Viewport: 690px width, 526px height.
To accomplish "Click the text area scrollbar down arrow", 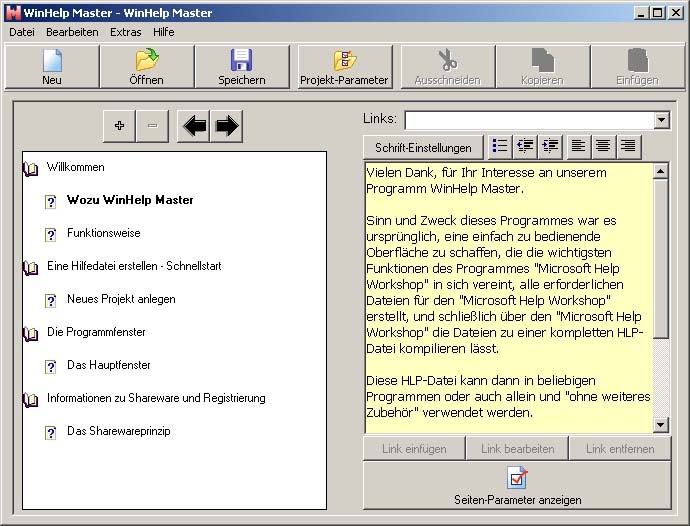I will 661,425.
